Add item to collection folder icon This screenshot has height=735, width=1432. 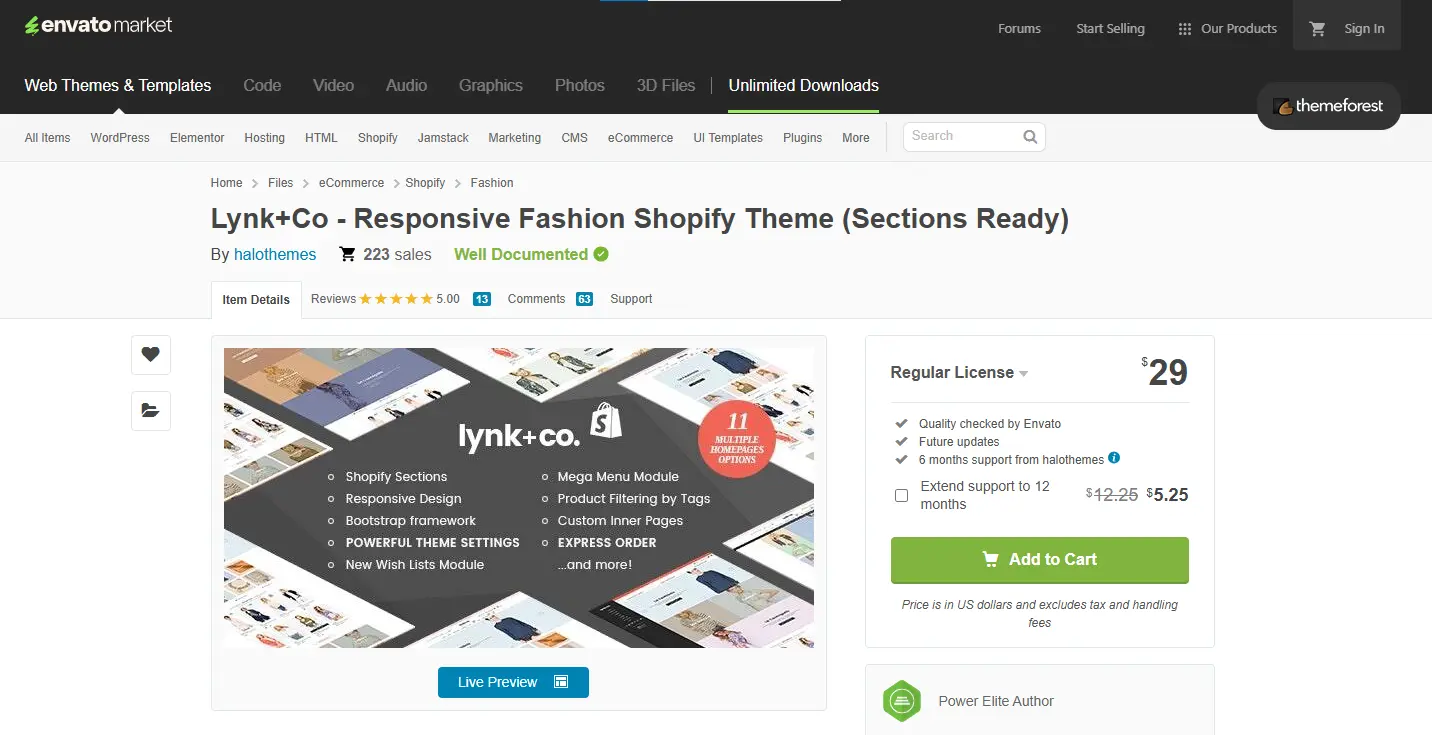point(151,410)
